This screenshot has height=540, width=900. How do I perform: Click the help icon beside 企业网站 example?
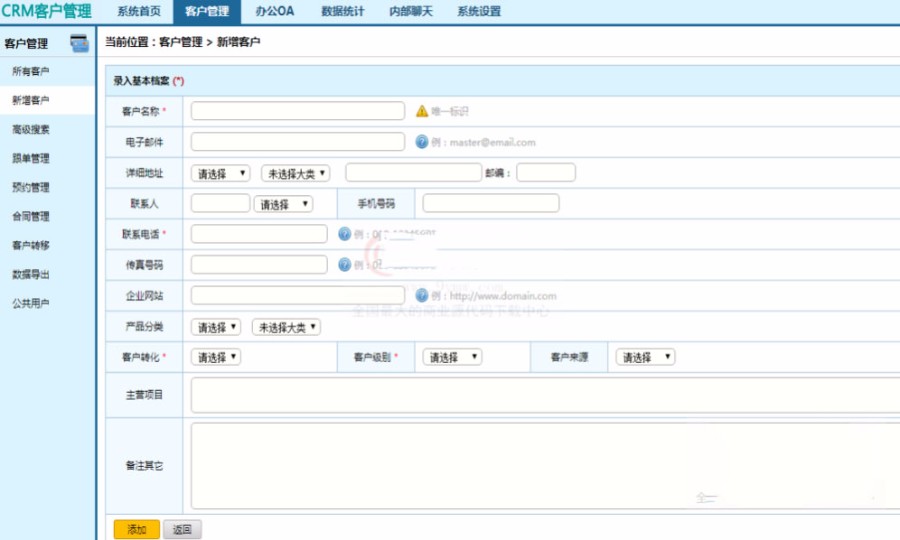pos(422,295)
